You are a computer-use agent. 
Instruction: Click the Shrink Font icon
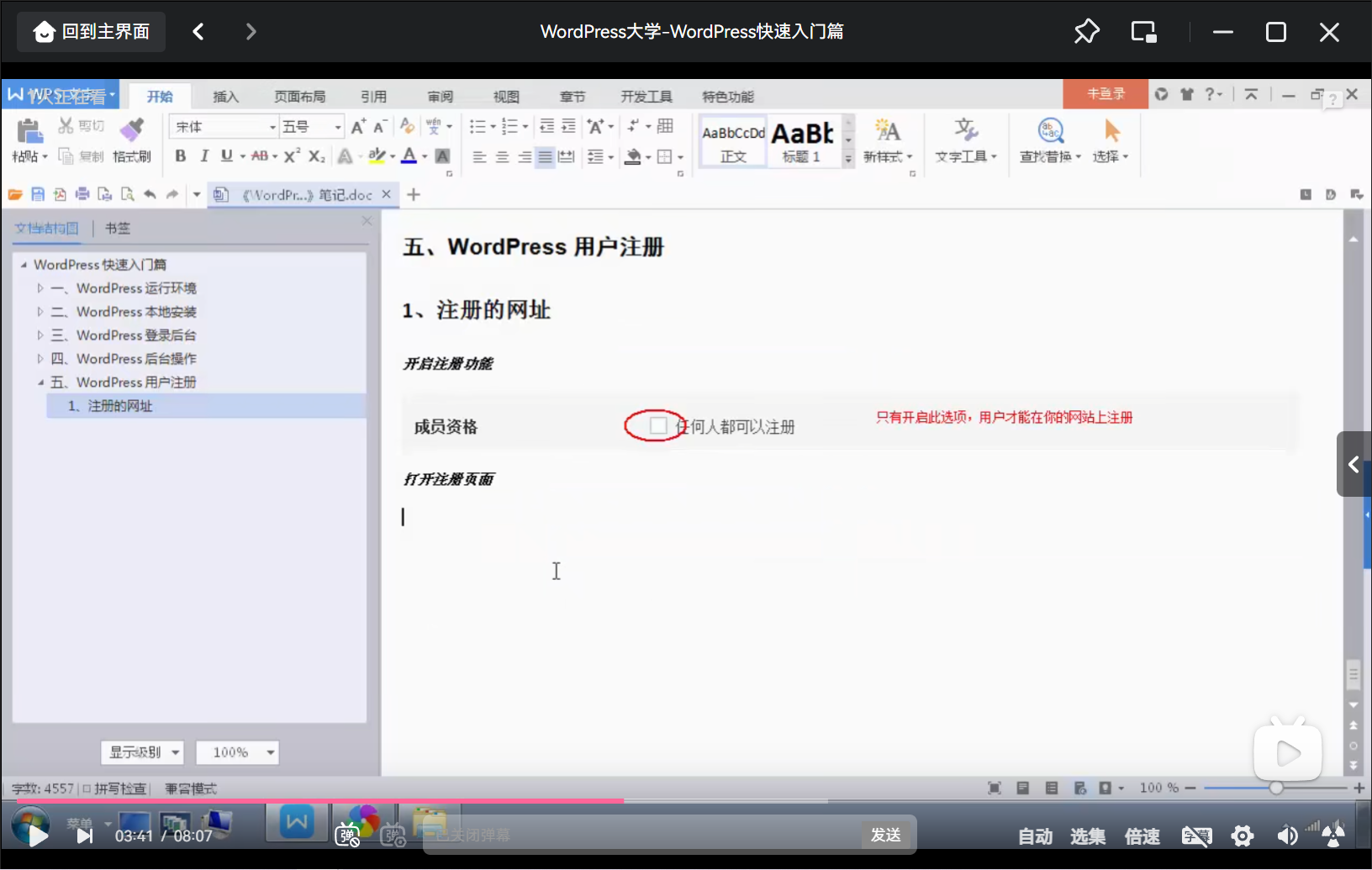(x=380, y=127)
